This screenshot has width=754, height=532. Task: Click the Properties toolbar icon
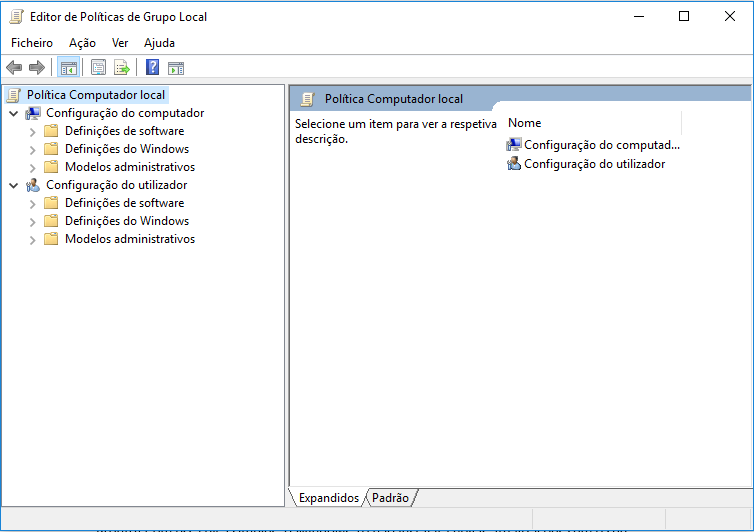point(99,68)
